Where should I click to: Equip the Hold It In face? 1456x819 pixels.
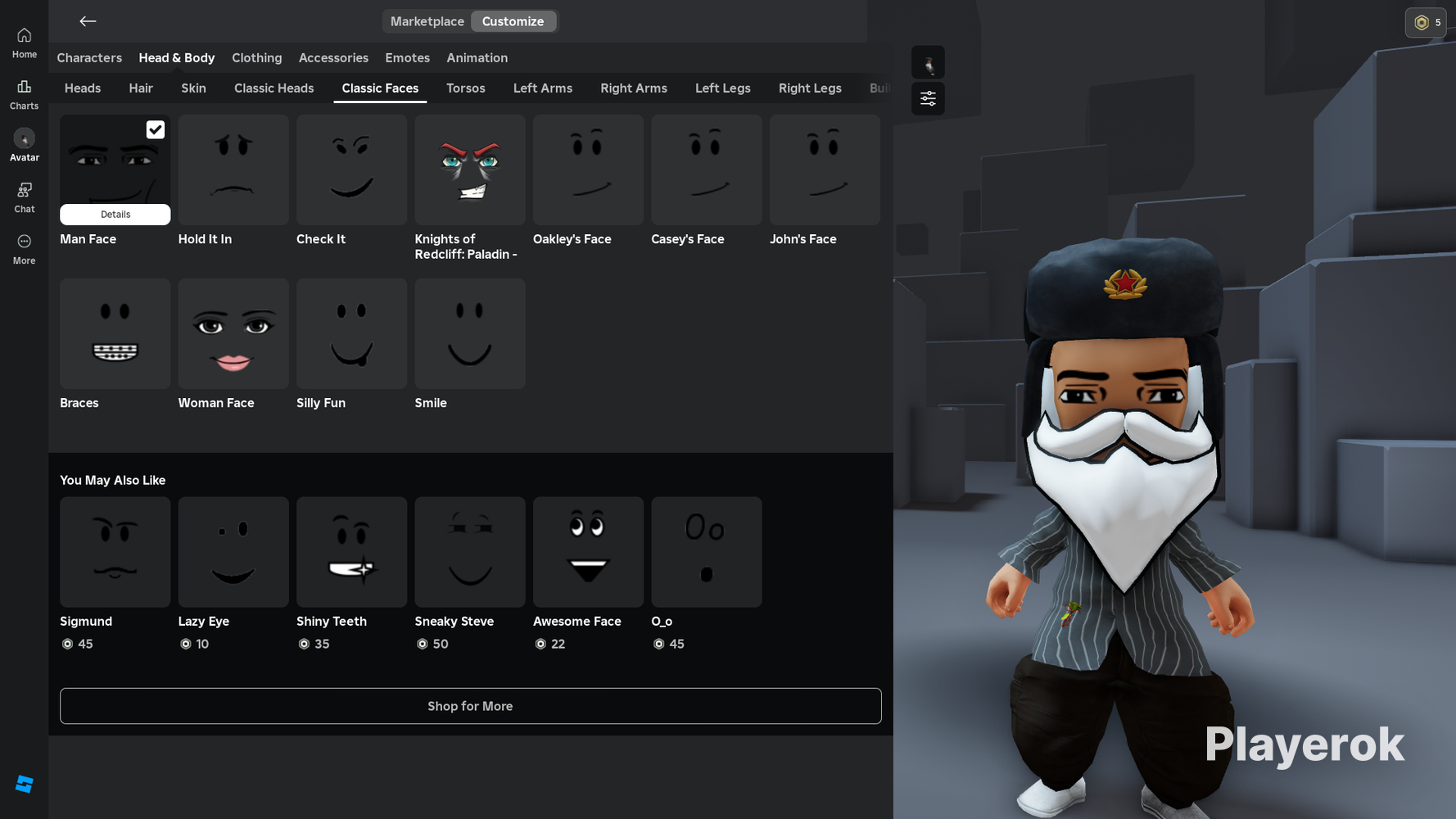coord(233,170)
